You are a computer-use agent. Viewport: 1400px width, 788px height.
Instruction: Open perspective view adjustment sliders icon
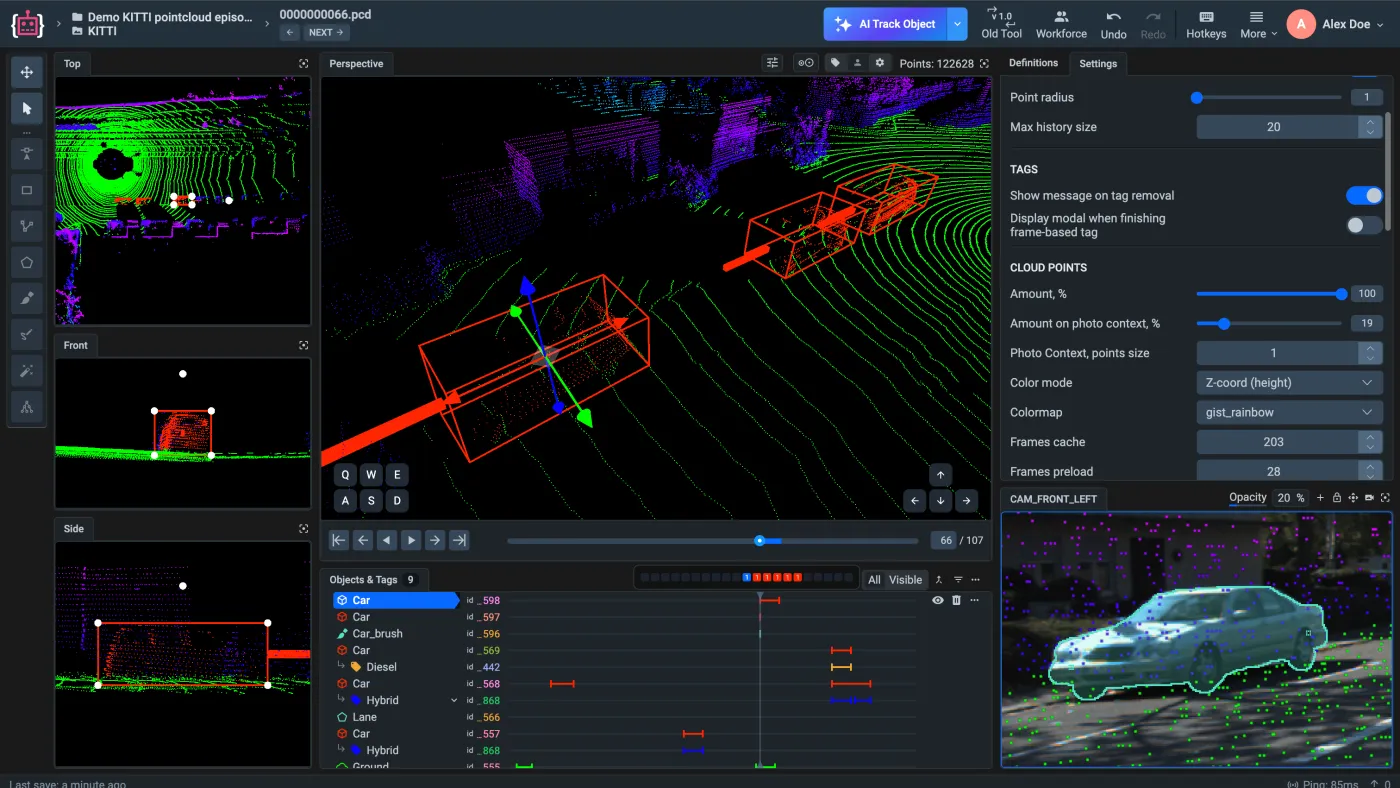(772, 63)
